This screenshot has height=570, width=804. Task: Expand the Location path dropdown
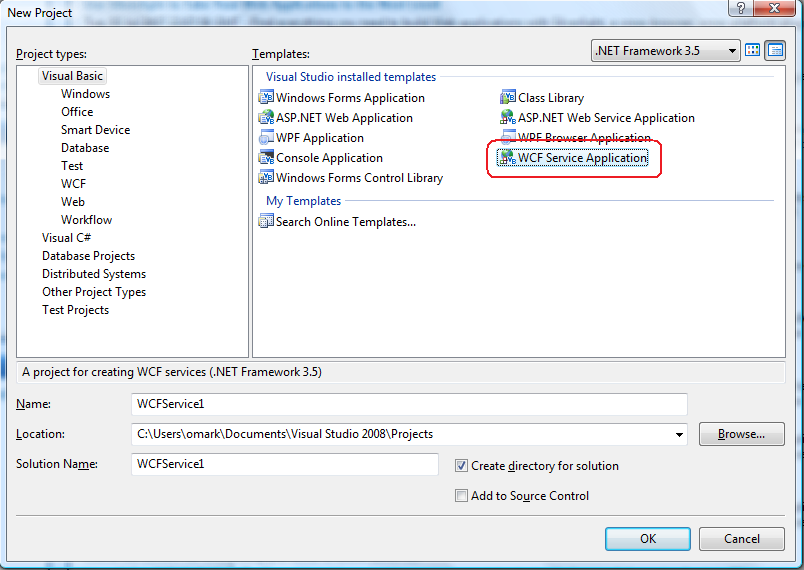[x=680, y=434]
